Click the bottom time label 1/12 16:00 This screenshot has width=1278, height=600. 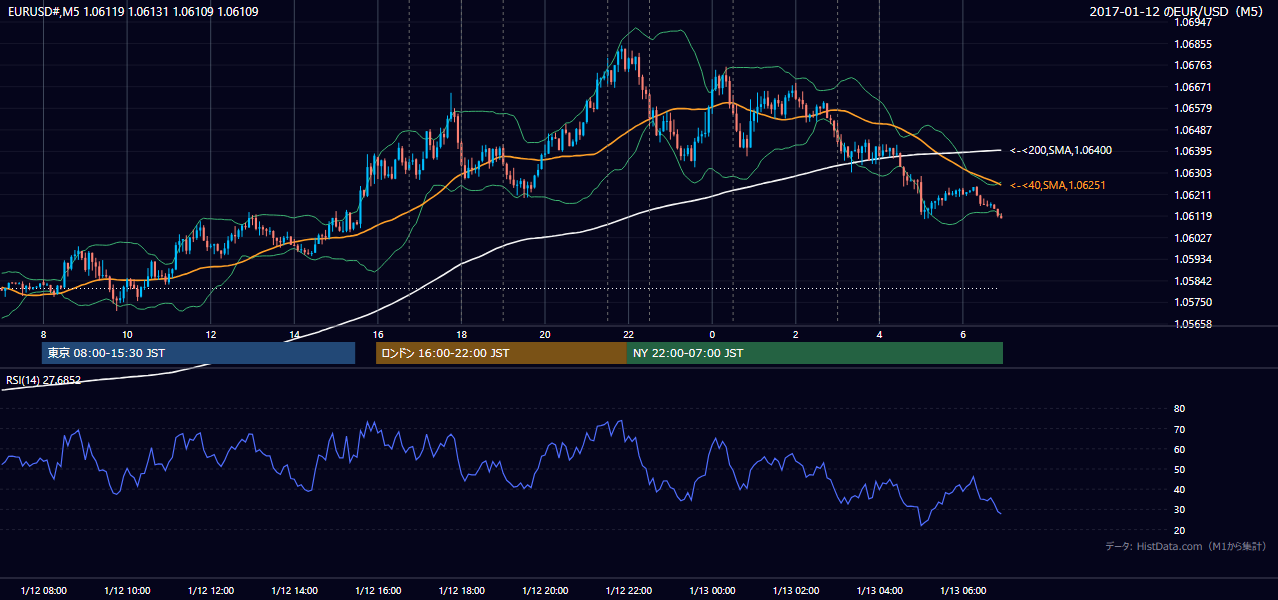378,591
